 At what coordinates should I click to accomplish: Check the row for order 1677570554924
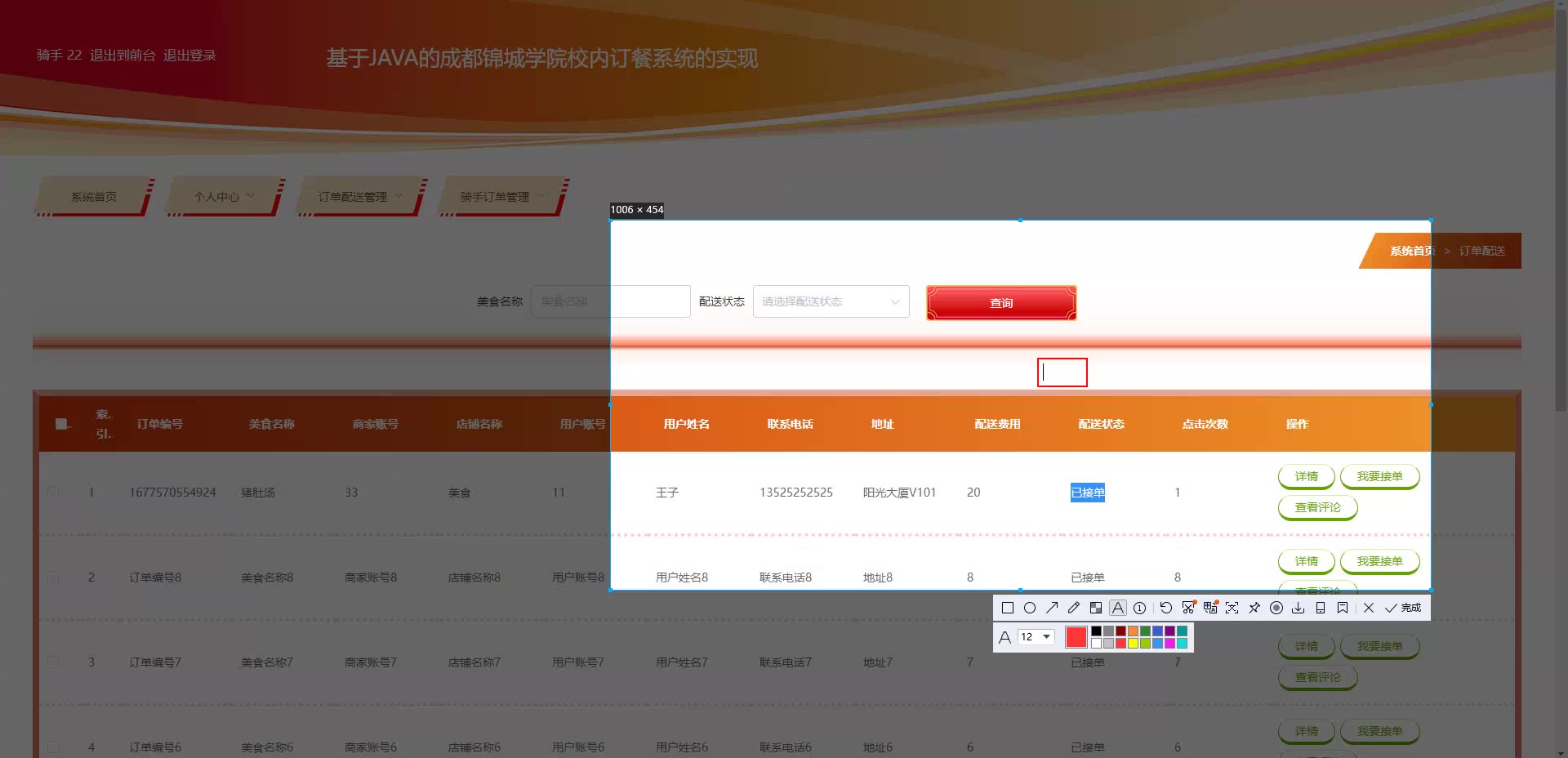53,493
